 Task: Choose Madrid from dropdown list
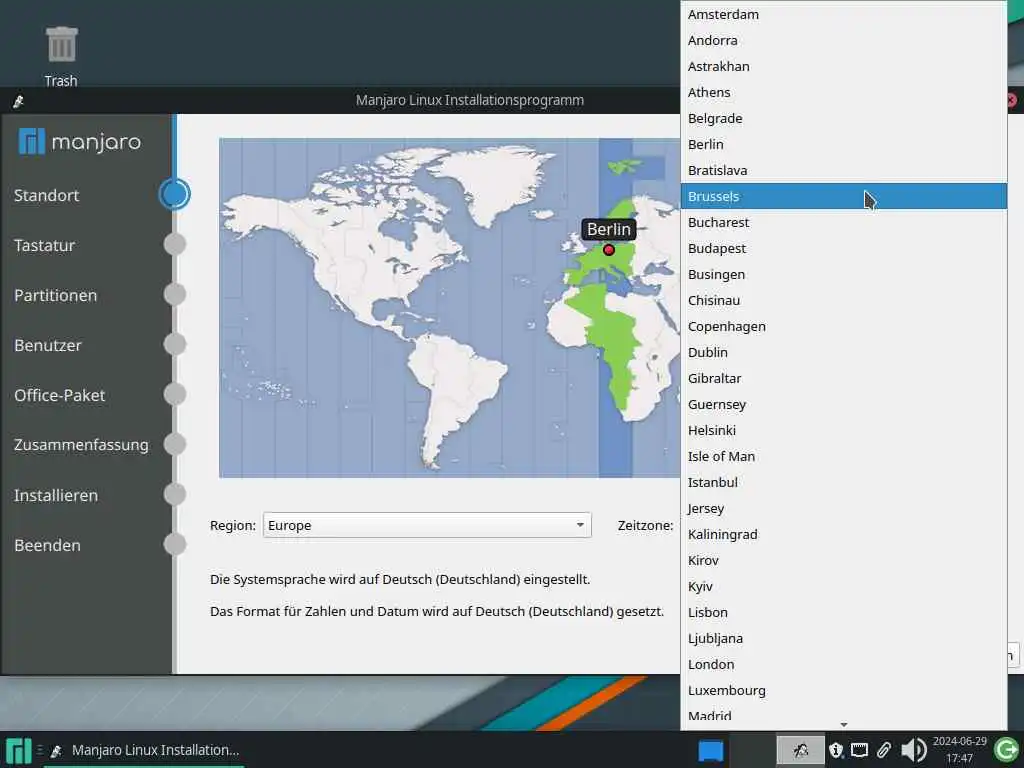844,713
